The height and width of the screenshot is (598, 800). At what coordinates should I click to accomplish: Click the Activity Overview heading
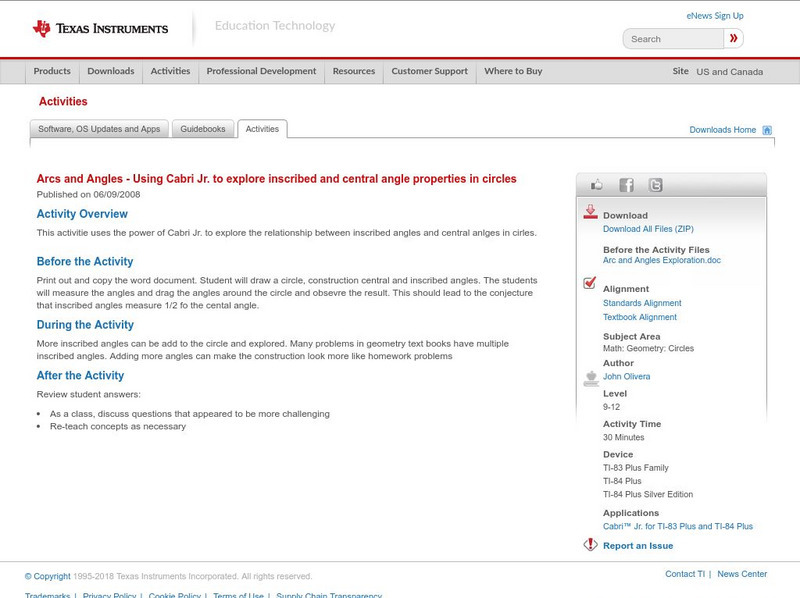[x=82, y=214]
